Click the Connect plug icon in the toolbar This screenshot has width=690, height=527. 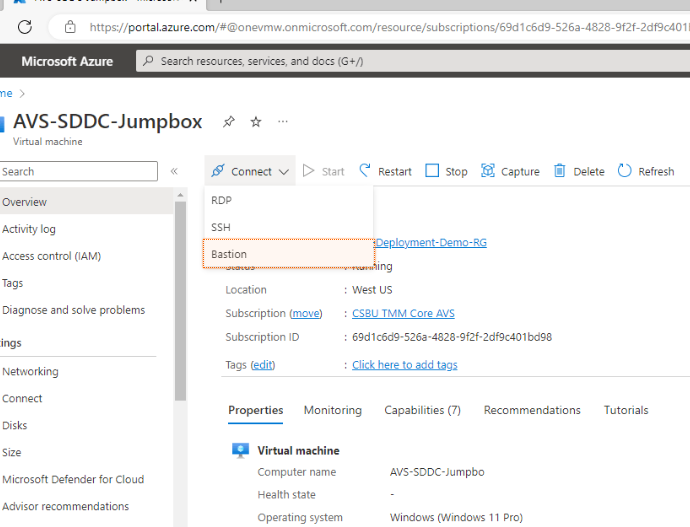click(218, 170)
